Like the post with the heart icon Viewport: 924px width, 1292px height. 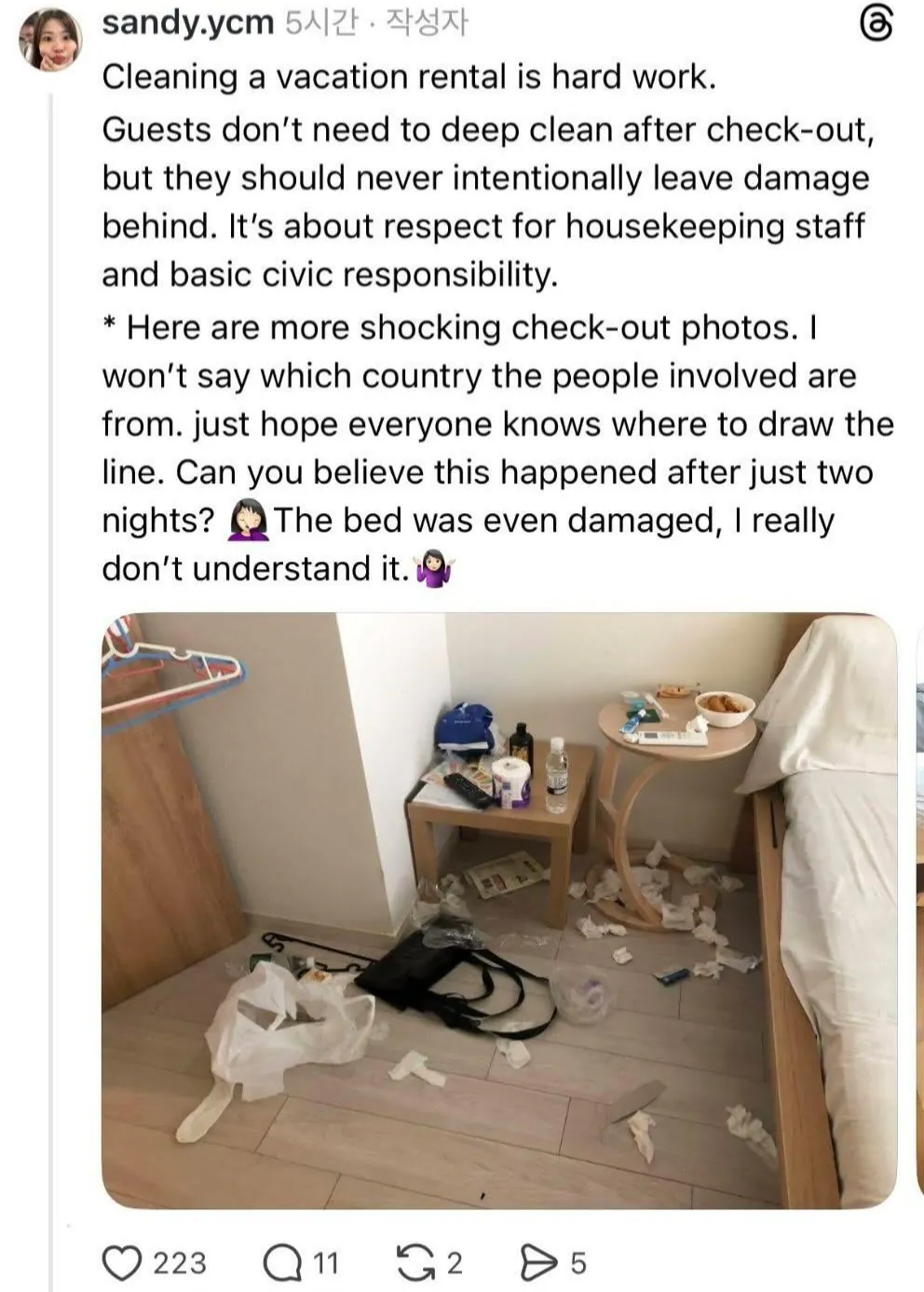[x=120, y=1263]
